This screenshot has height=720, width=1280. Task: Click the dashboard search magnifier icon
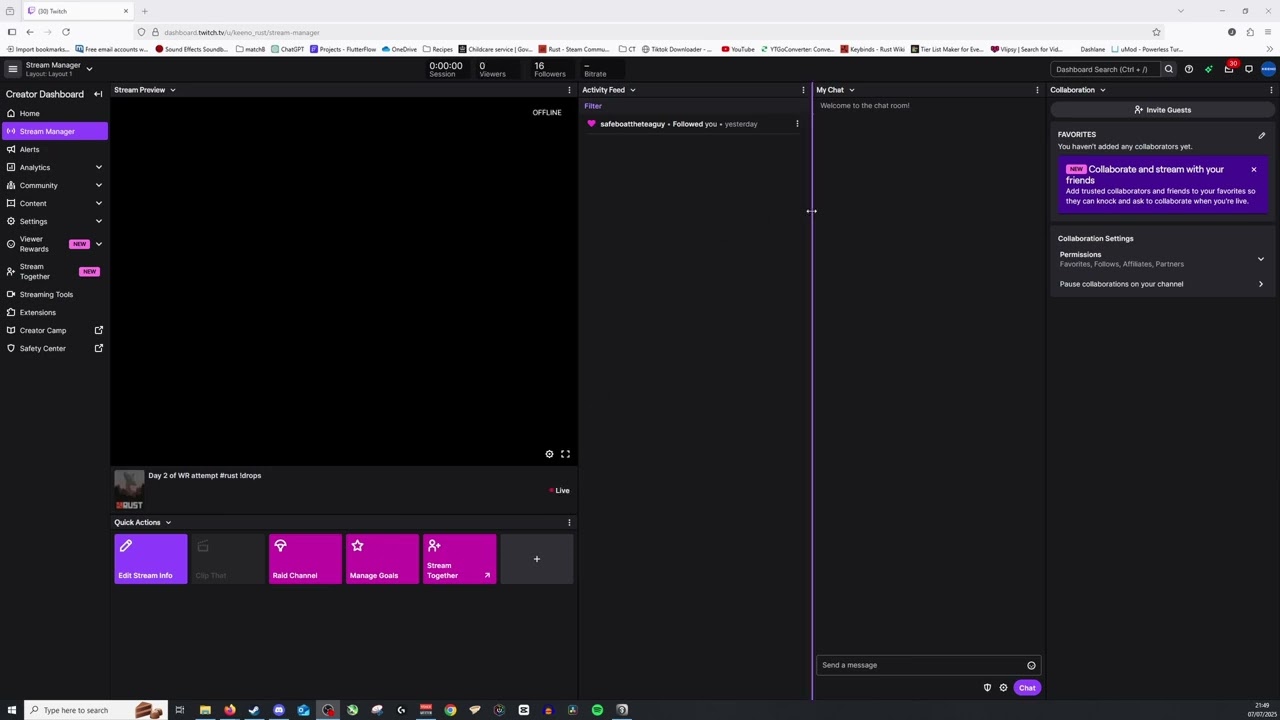pyautogui.click(x=1168, y=69)
